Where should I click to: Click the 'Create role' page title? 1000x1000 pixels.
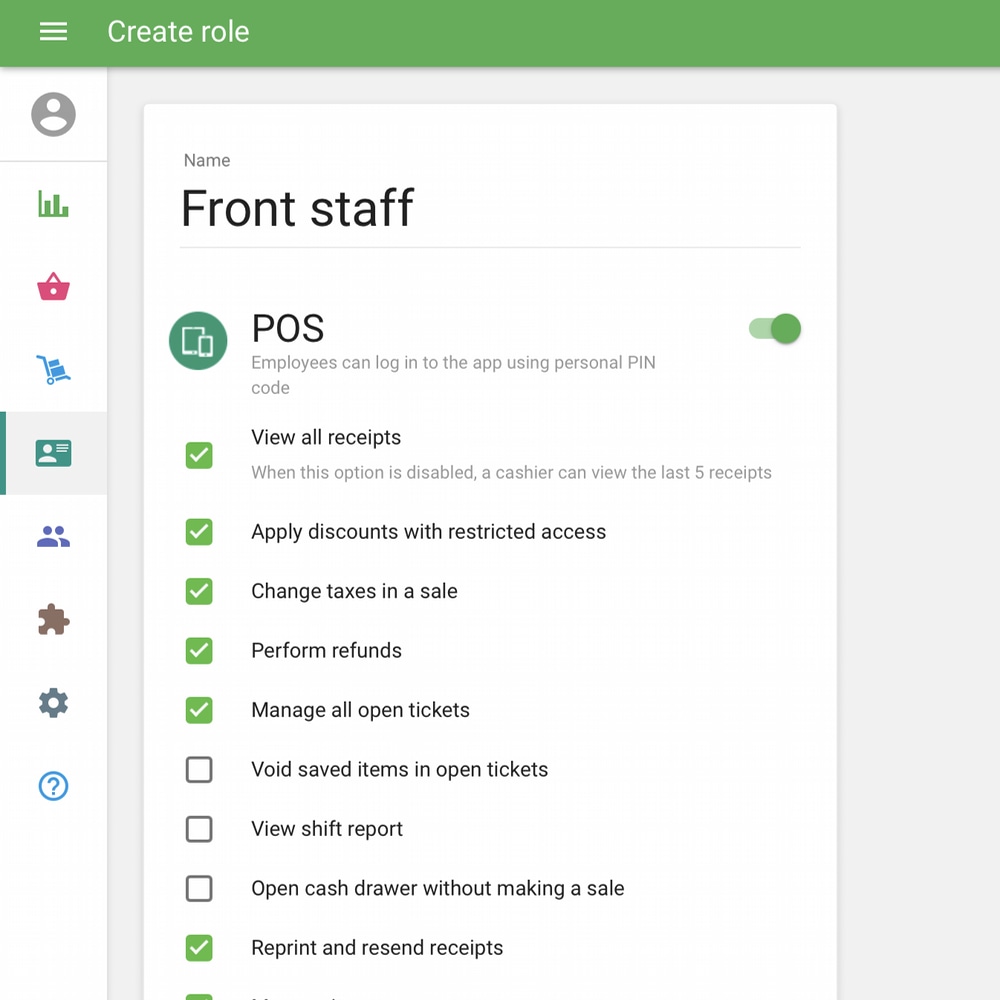pyautogui.click(x=178, y=31)
